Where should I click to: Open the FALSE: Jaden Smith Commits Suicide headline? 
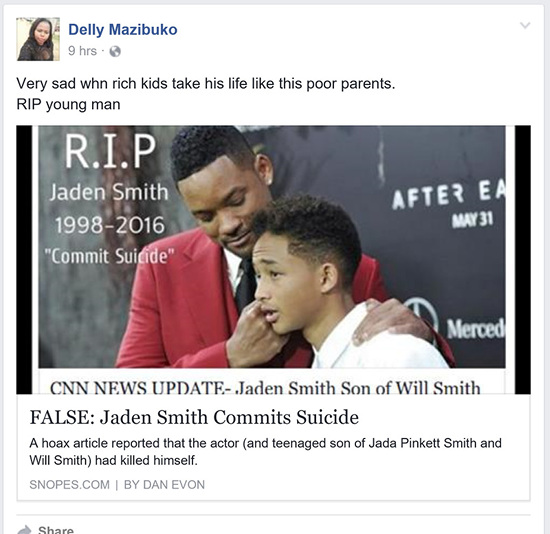coord(194,417)
